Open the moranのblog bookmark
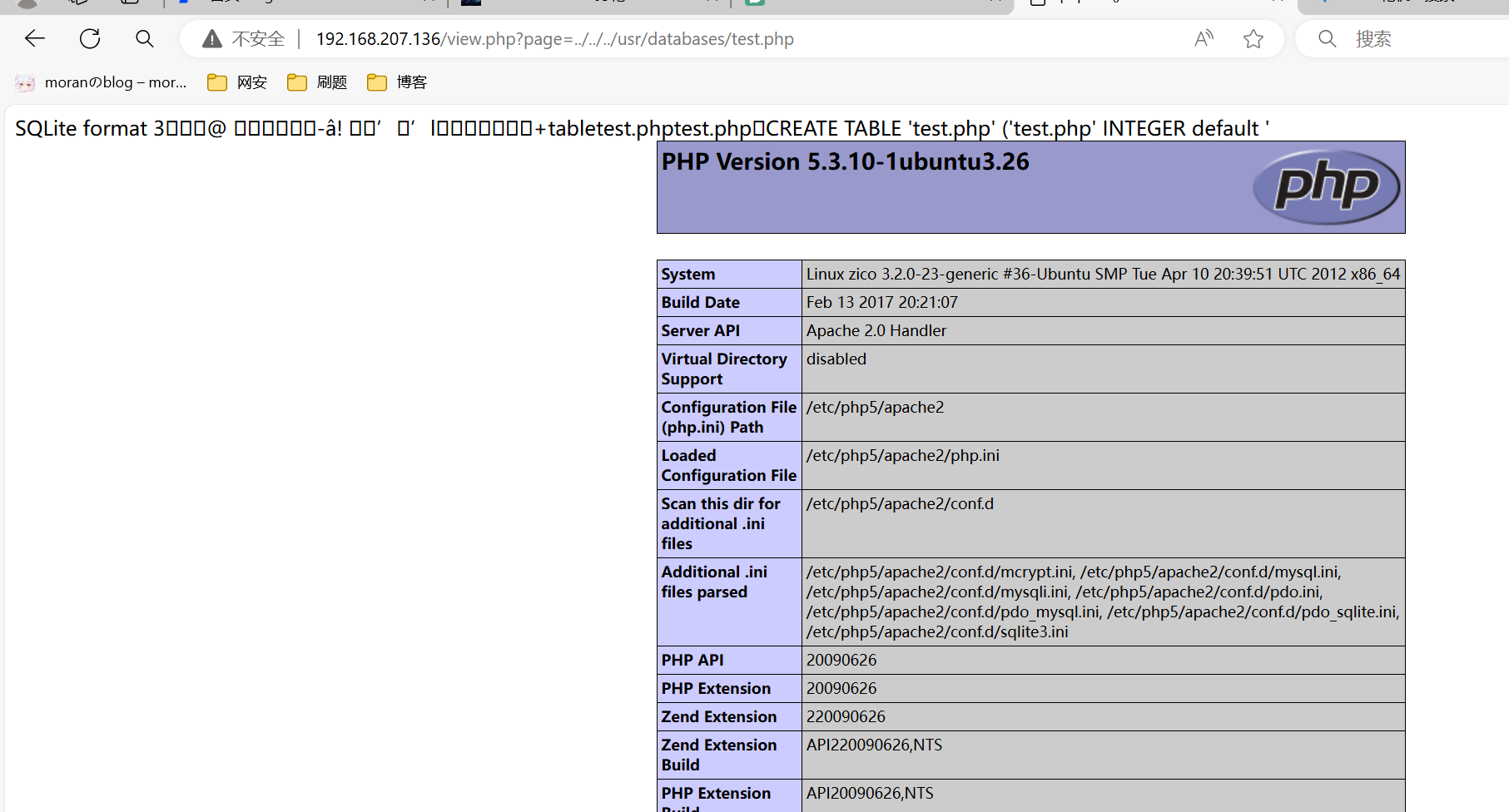The width and height of the screenshot is (1509, 812). coord(101,82)
